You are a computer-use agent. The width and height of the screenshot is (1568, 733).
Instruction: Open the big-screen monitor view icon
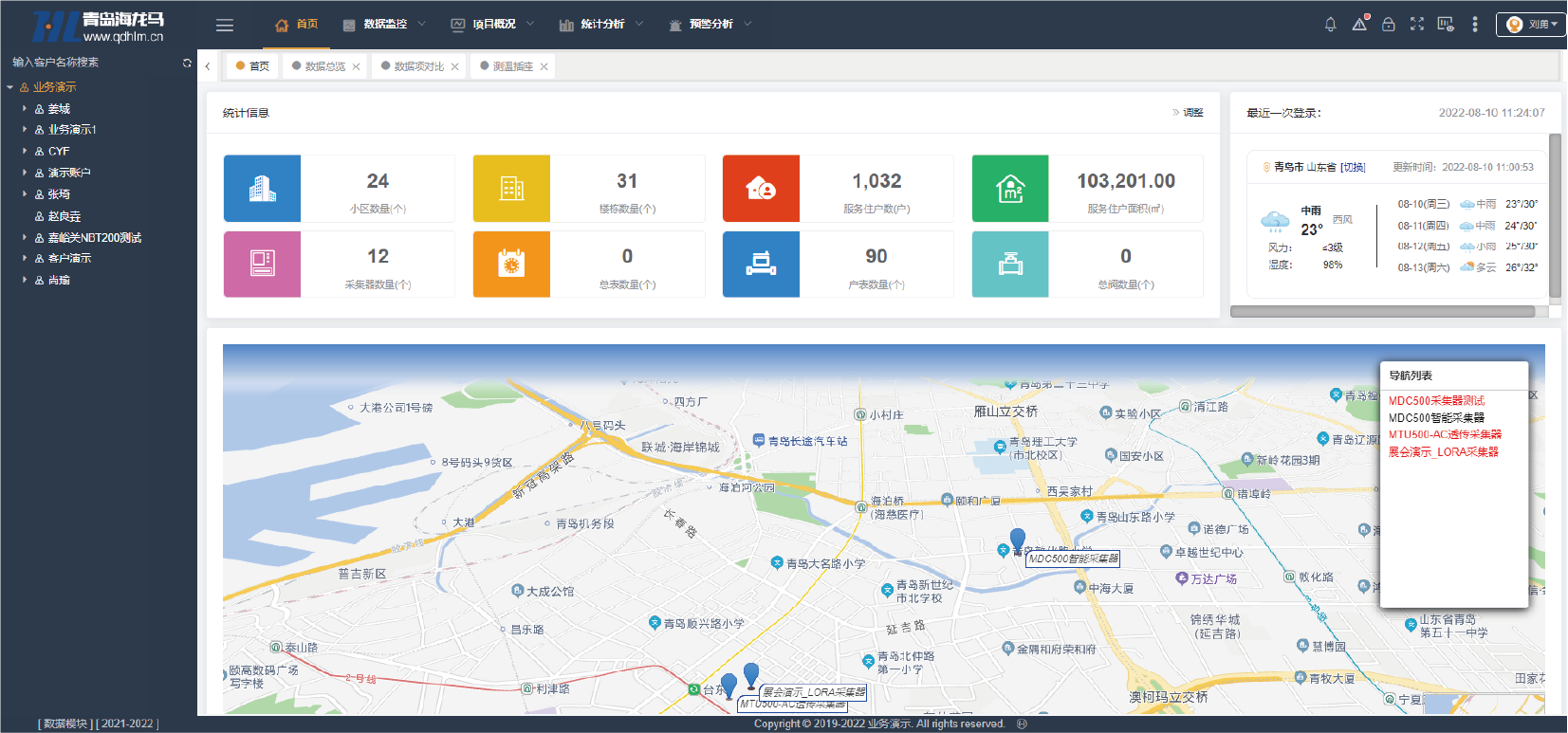click(x=1445, y=25)
